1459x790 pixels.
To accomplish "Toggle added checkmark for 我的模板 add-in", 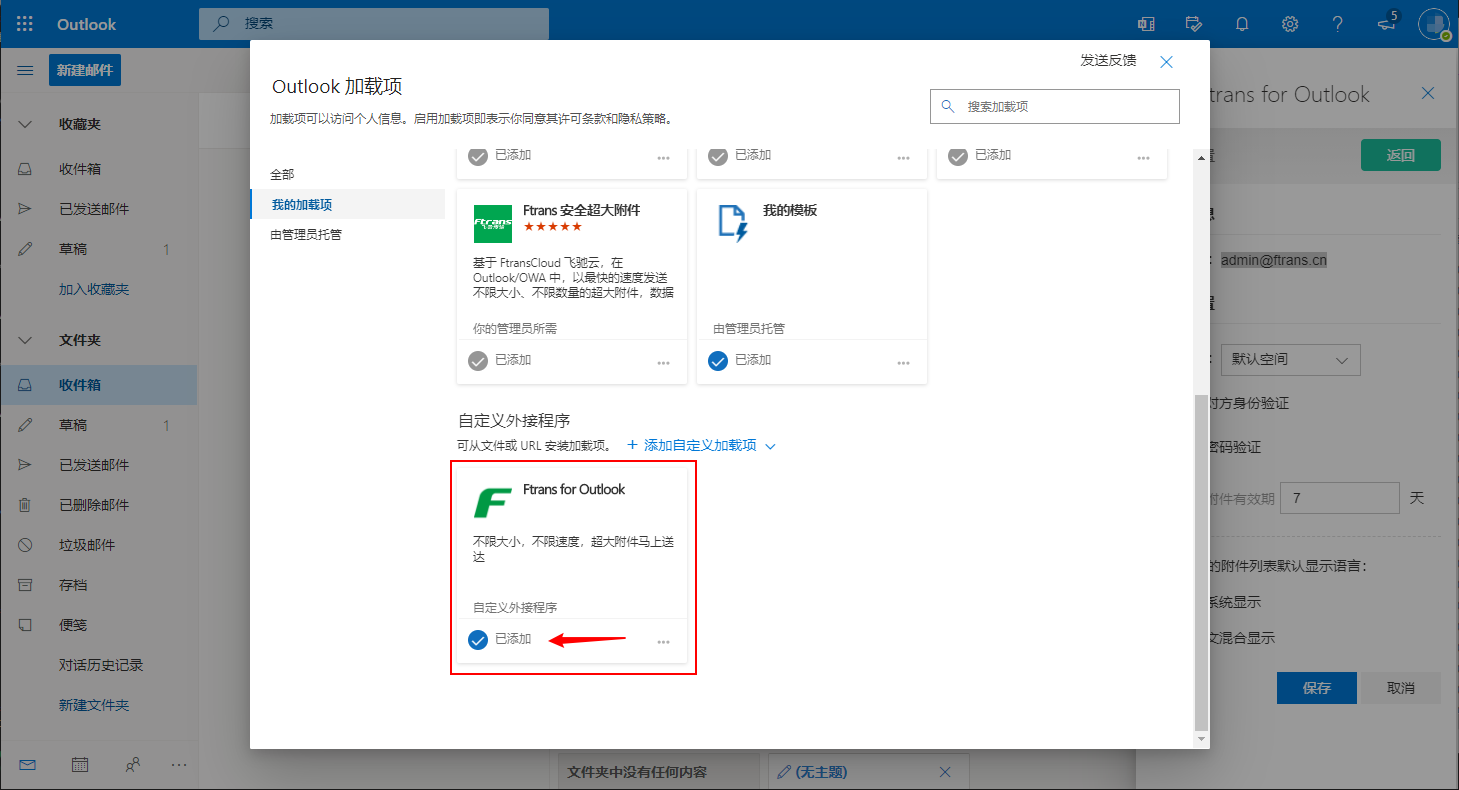I will click(718, 361).
